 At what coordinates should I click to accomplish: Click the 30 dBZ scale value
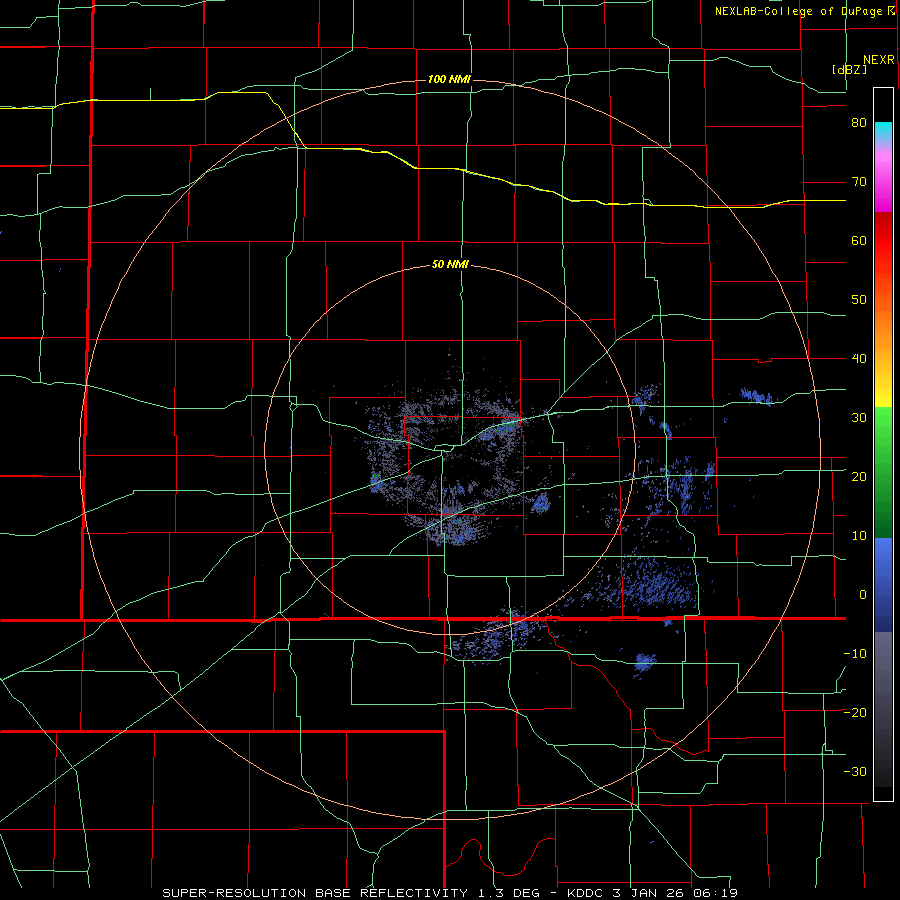point(859,417)
